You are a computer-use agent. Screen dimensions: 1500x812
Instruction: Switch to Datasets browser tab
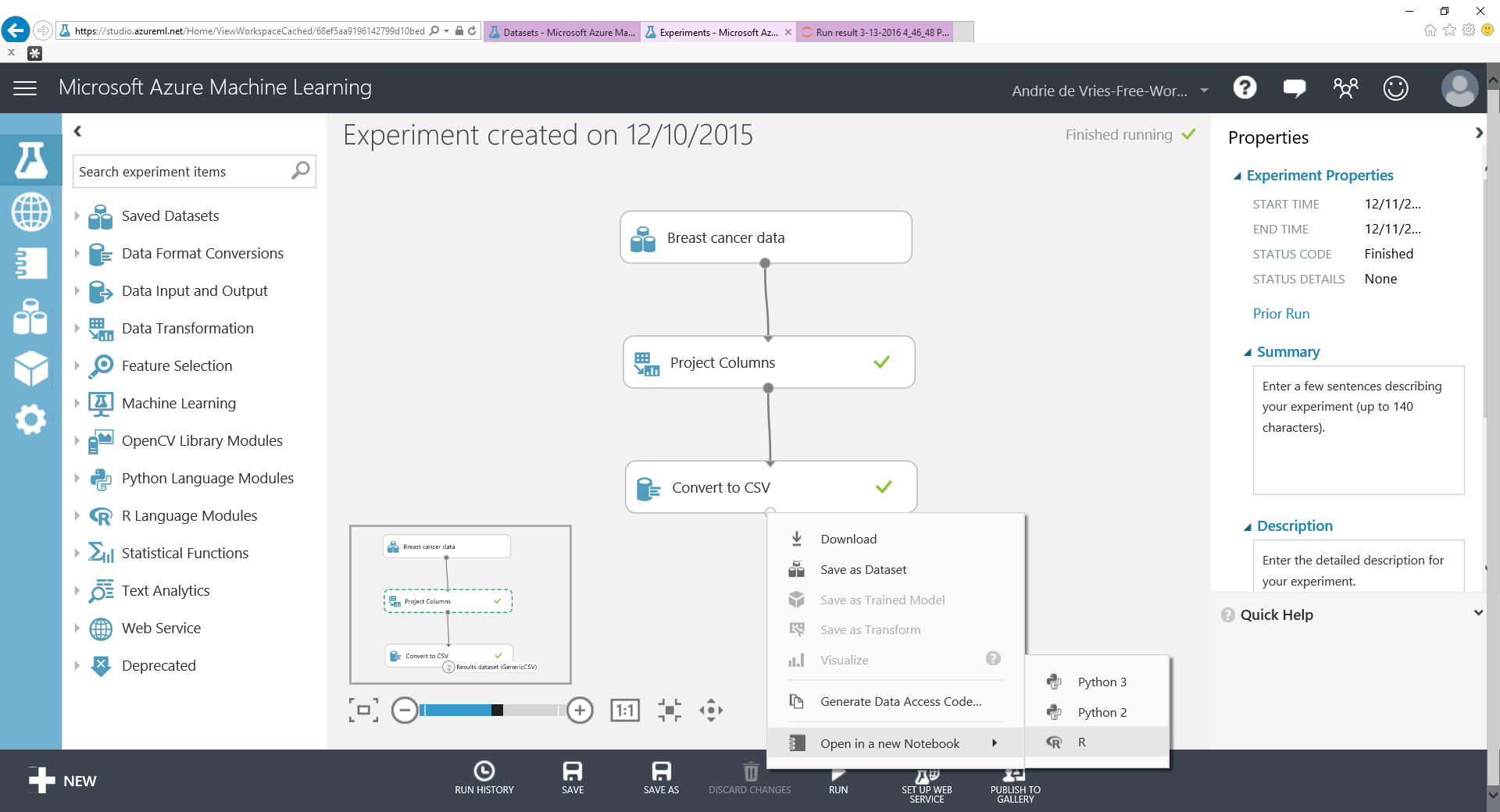tap(562, 32)
